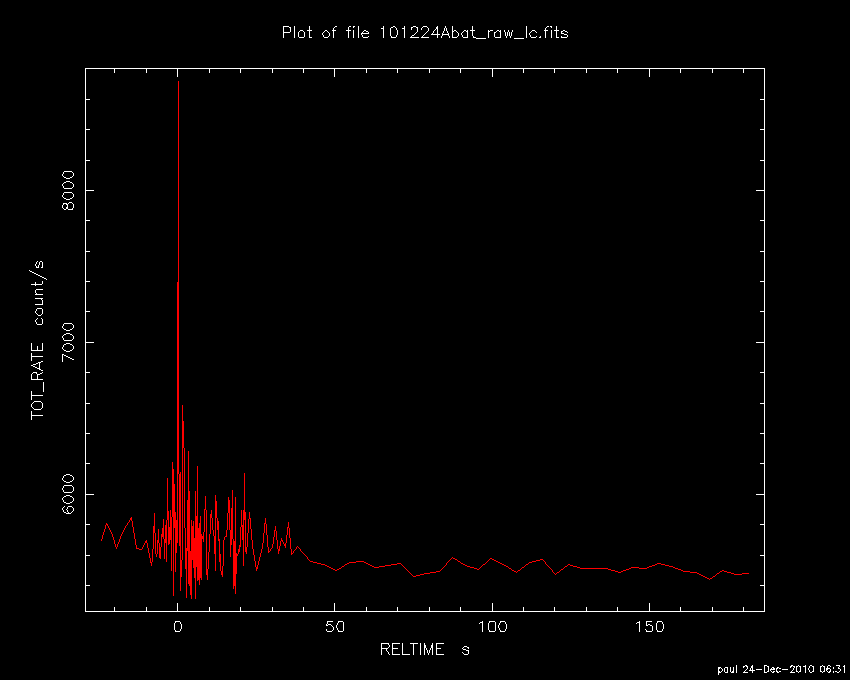This screenshot has width=850, height=680.
Task: Click the 100 x-axis tick label
Action: click(x=492, y=627)
